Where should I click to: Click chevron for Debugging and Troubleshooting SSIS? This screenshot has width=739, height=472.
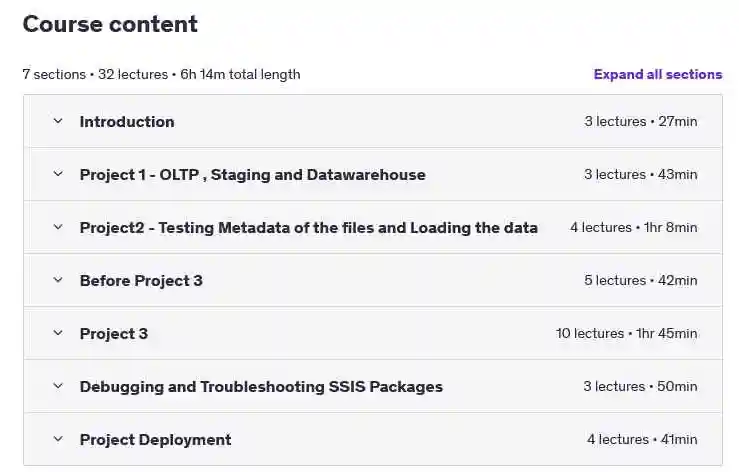coord(58,386)
